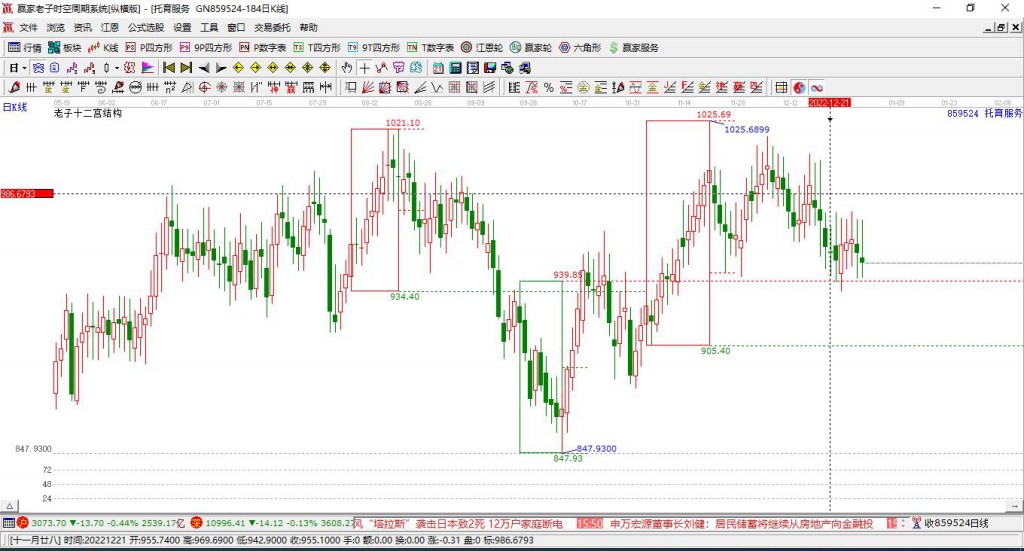This screenshot has height=551, width=1024.
Task: Open the 六角形 hexagon tool
Action: click(579, 48)
